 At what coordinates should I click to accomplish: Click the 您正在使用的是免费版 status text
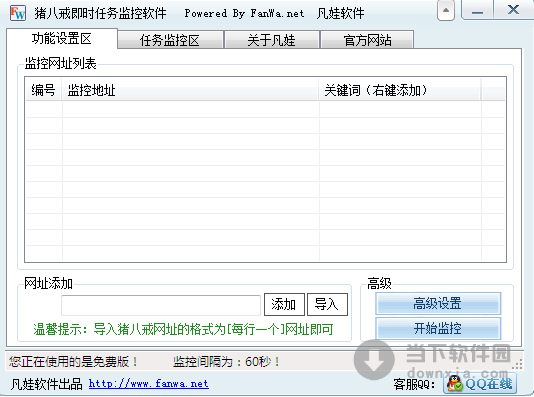point(73,361)
